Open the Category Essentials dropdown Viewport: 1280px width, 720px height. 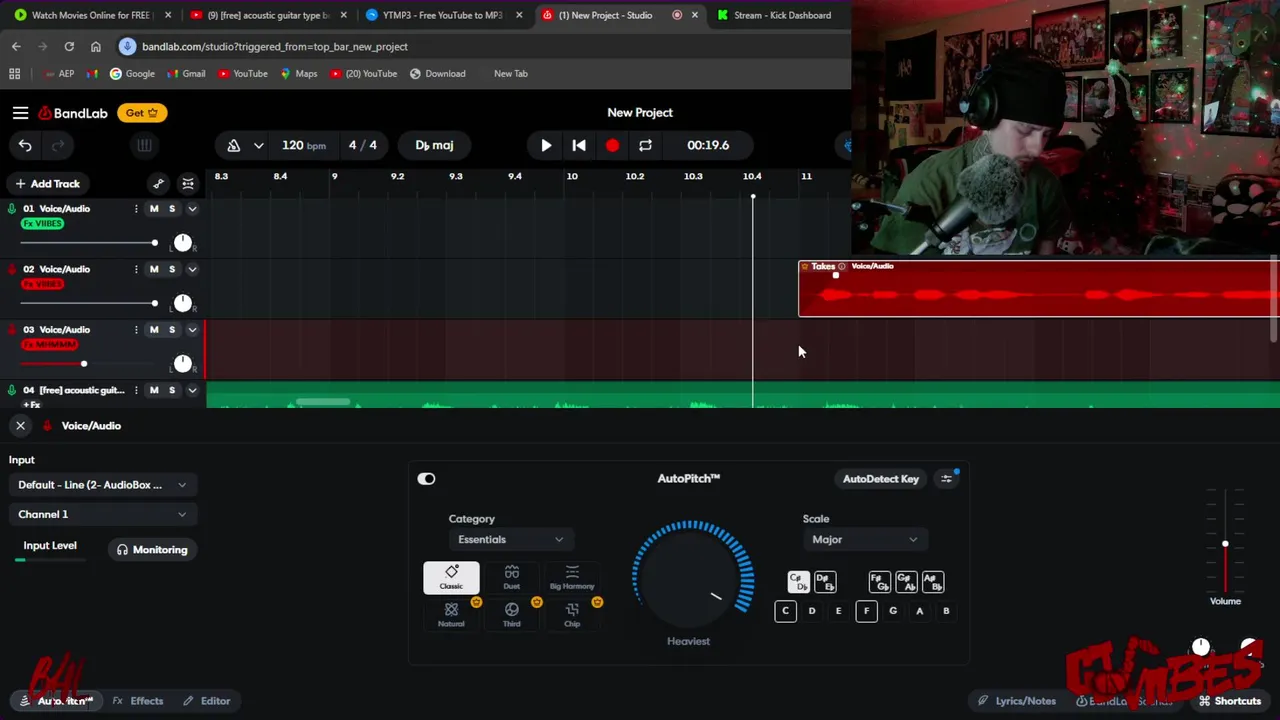pyautogui.click(x=510, y=540)
